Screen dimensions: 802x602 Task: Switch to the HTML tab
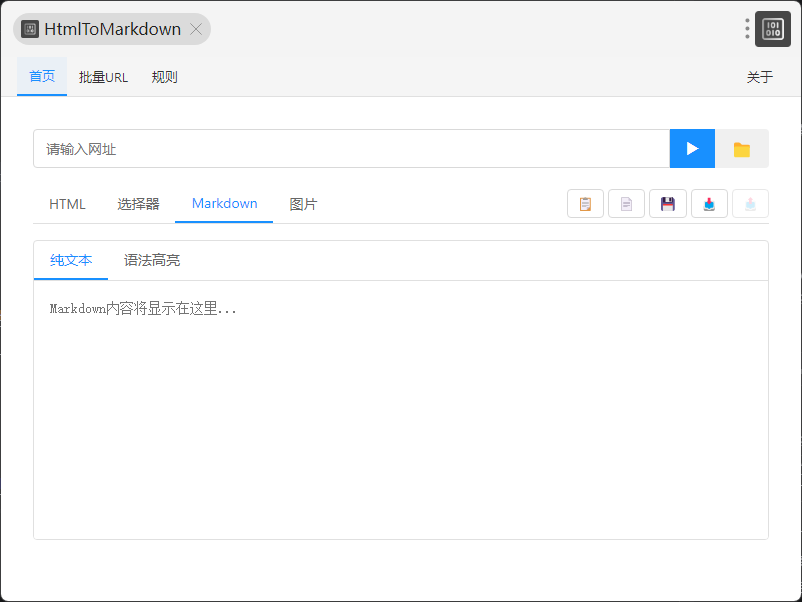[67, 204]
